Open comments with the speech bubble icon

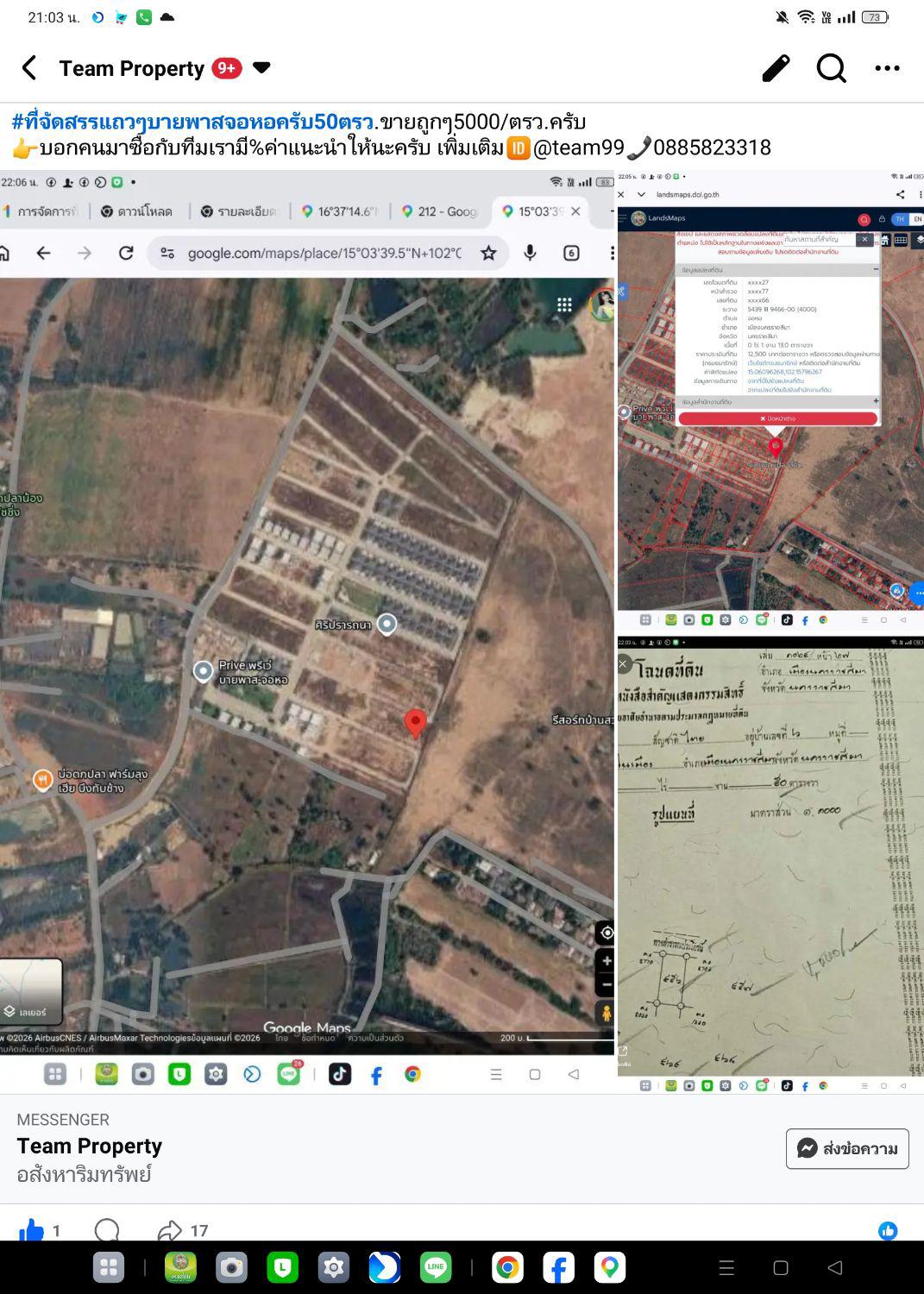tap(107, 1230)
